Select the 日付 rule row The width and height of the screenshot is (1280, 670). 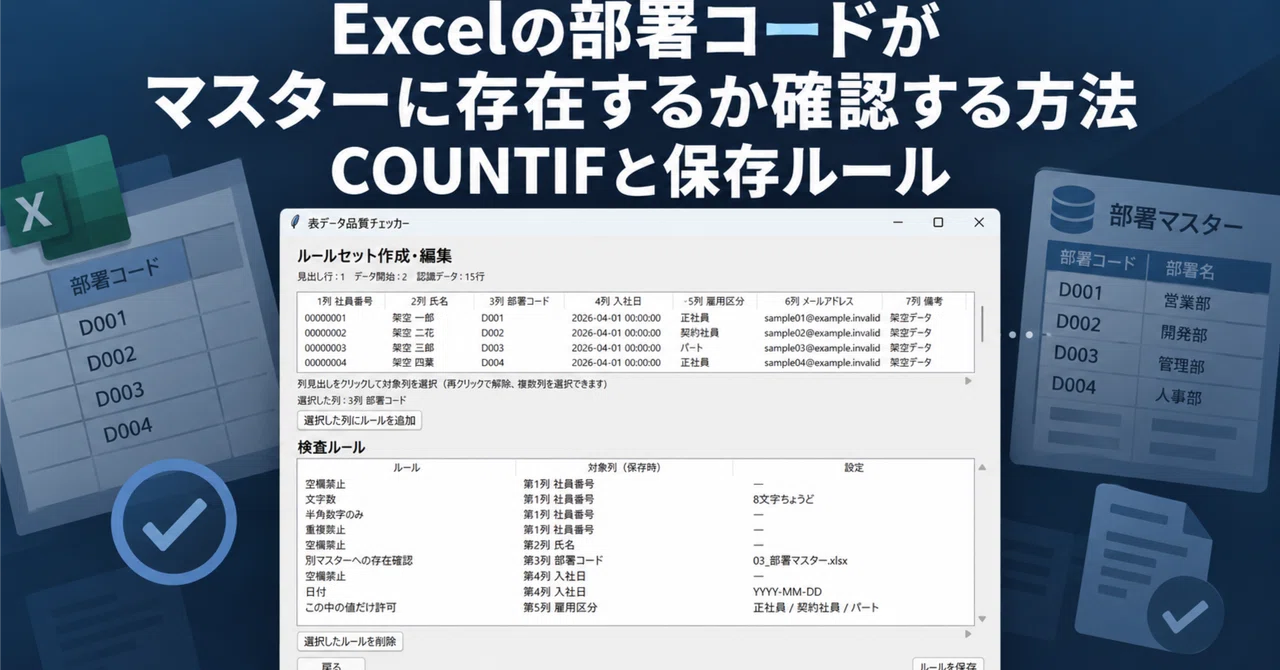(636, 592)
